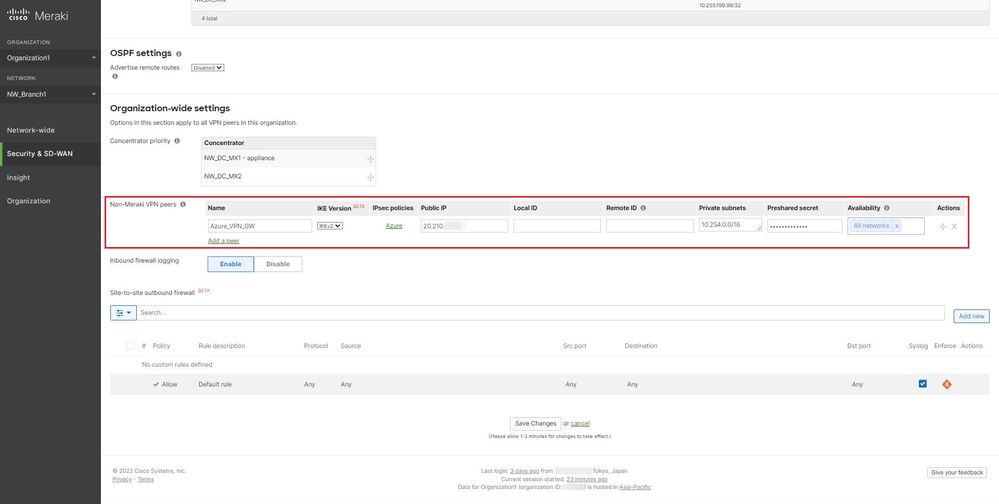Click drag handle for NW_DC_MX1 appliance
Screen dimensions: 999x504
pos(370,159)
